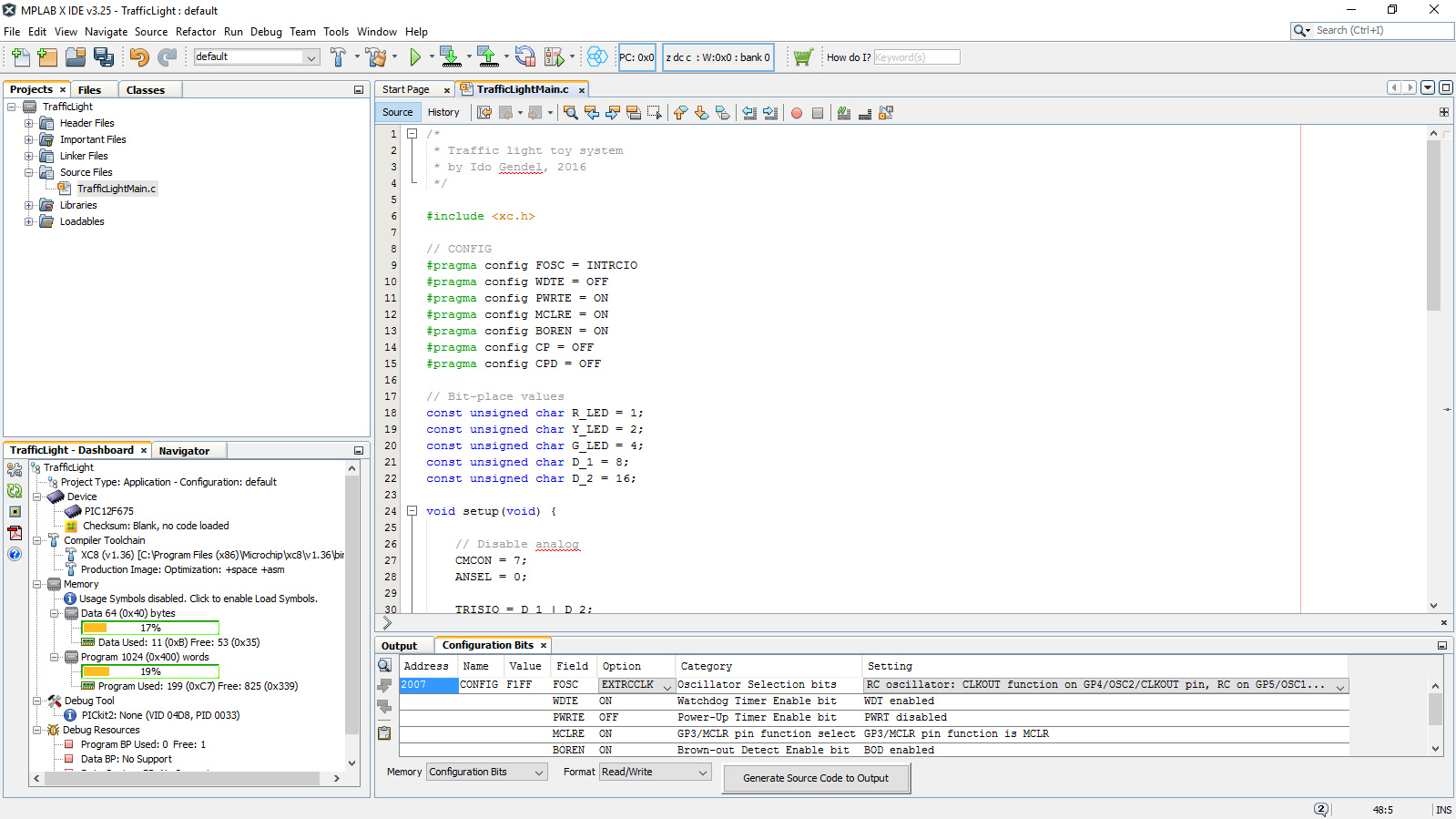Image resolution: width=1456 pixels, height=819 pixels.
Task: Toggle the History view button
Action: tap(443, 113)
